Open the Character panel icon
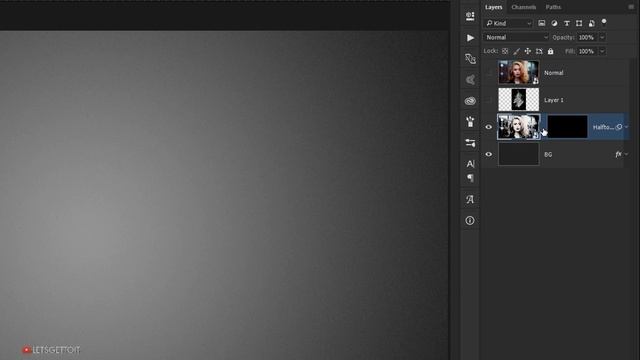 click(470, 164)
